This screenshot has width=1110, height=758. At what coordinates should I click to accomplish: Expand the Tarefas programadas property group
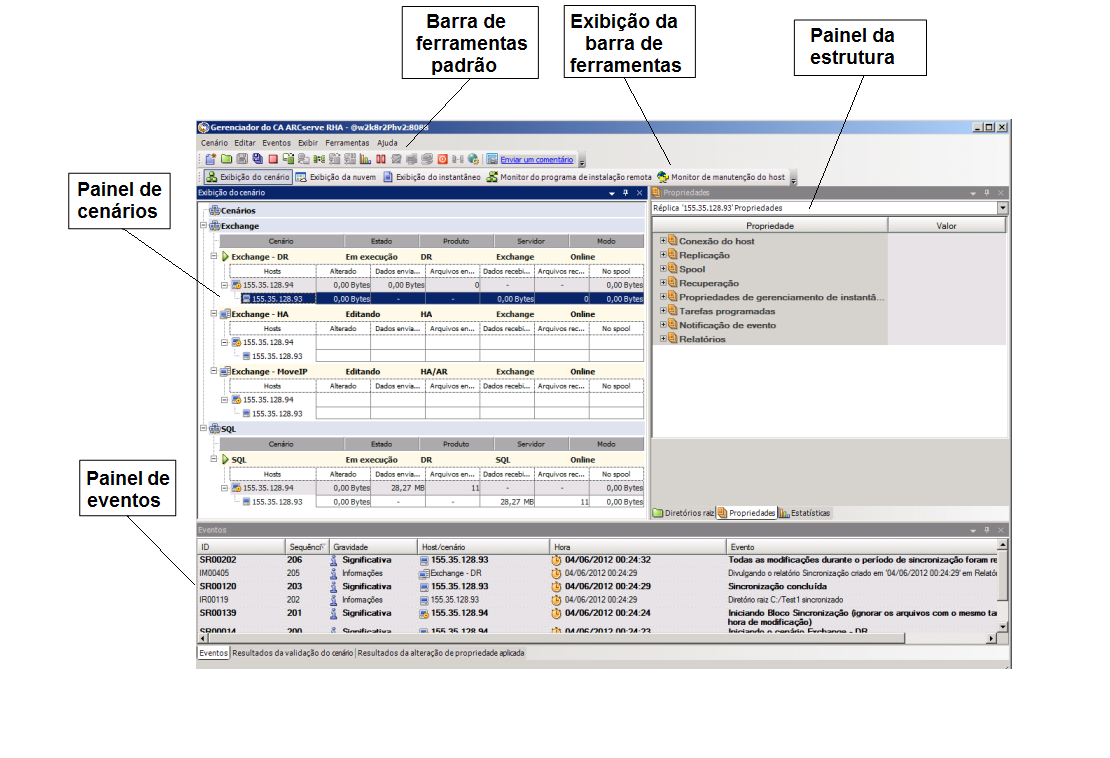pos(663,311)
